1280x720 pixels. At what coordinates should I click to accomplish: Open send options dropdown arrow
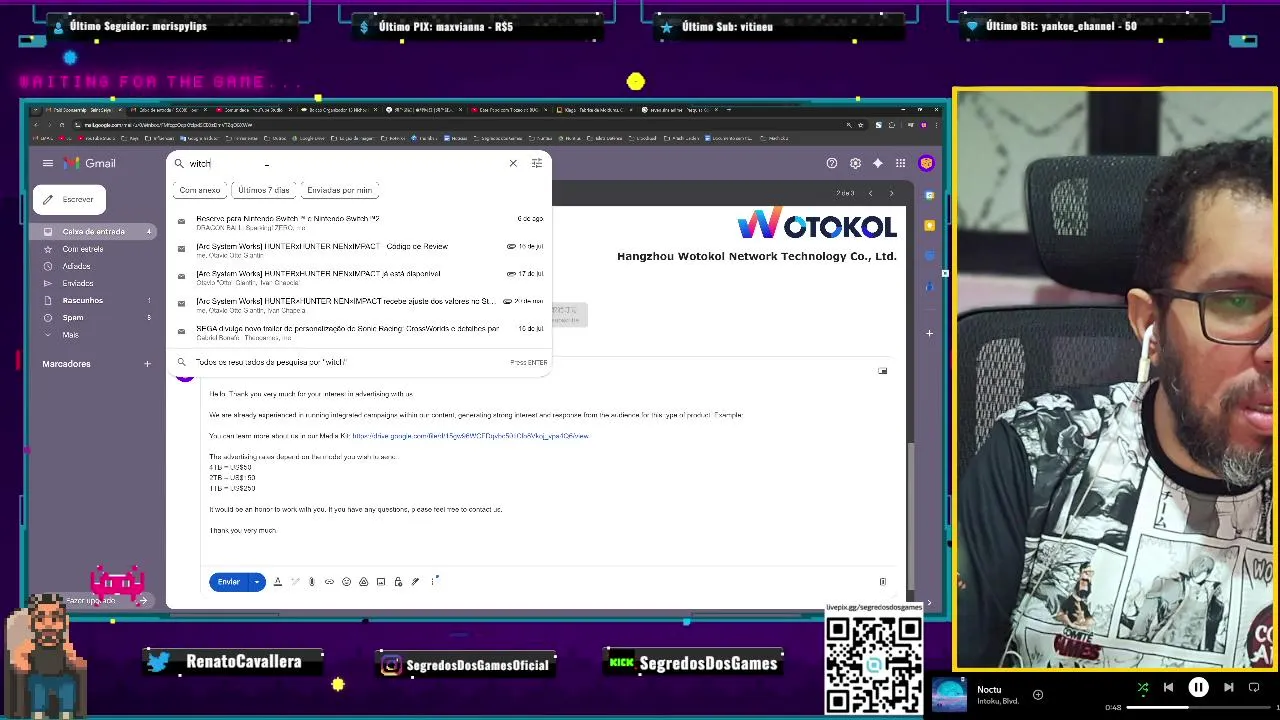point(257,582)
